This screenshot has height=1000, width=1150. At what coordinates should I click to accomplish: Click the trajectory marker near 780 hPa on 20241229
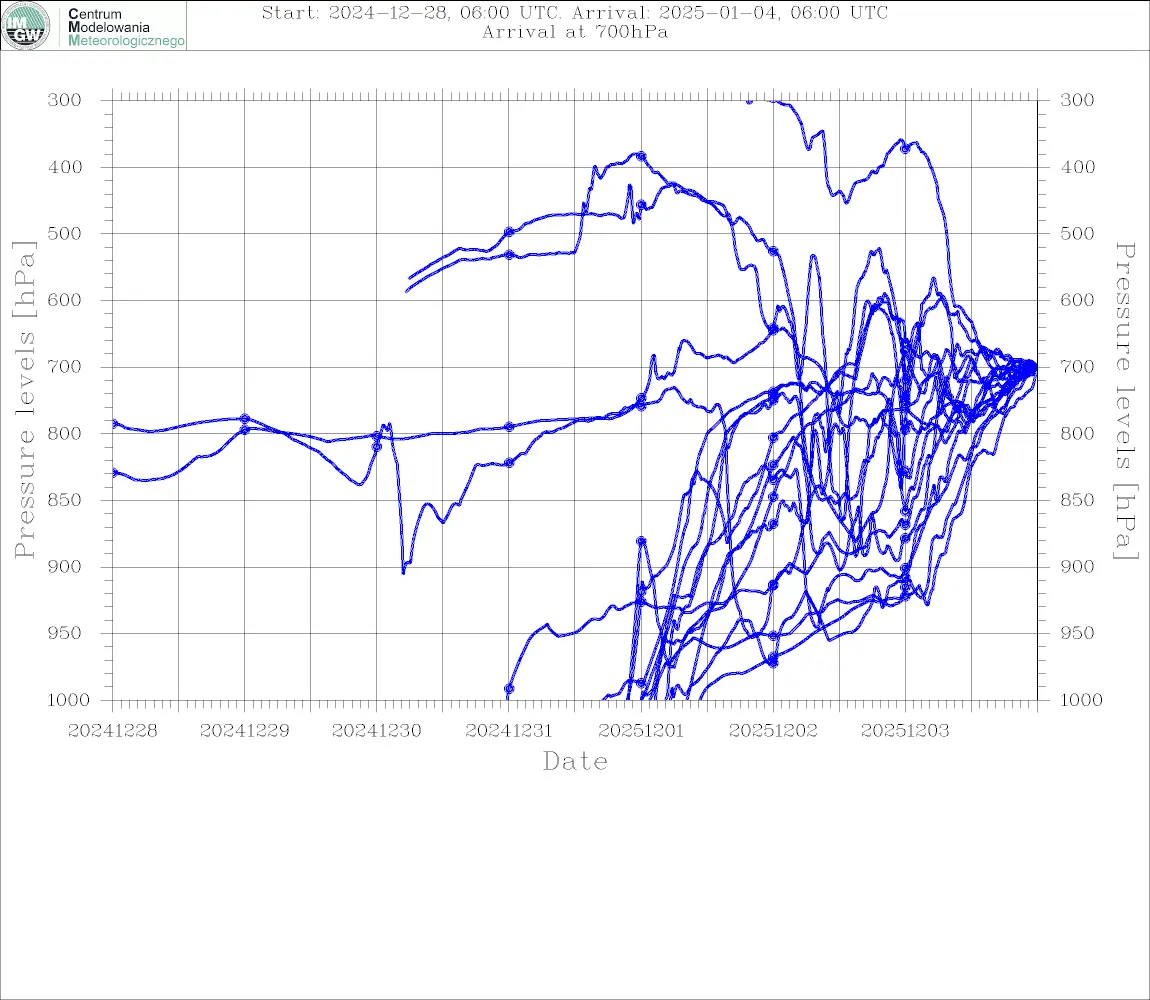coord(245,418)
